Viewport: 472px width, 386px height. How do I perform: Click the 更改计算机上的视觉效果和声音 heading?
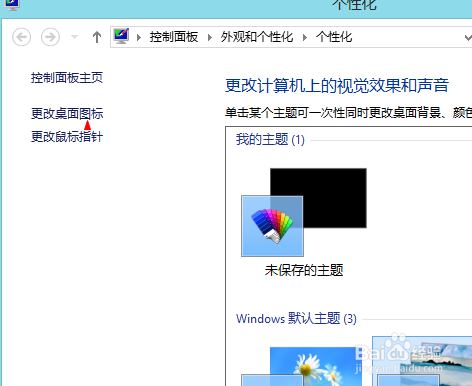337,85
